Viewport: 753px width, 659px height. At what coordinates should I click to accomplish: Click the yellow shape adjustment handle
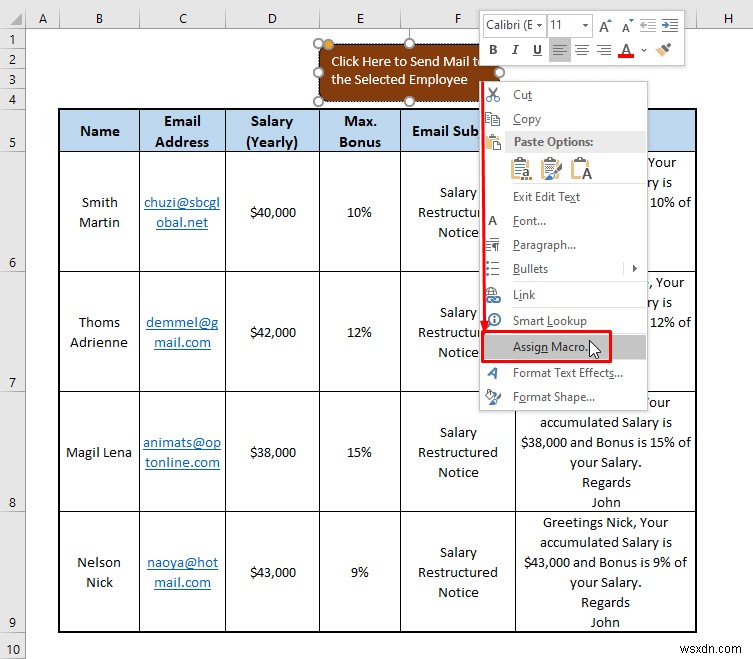tap(328, 44)
